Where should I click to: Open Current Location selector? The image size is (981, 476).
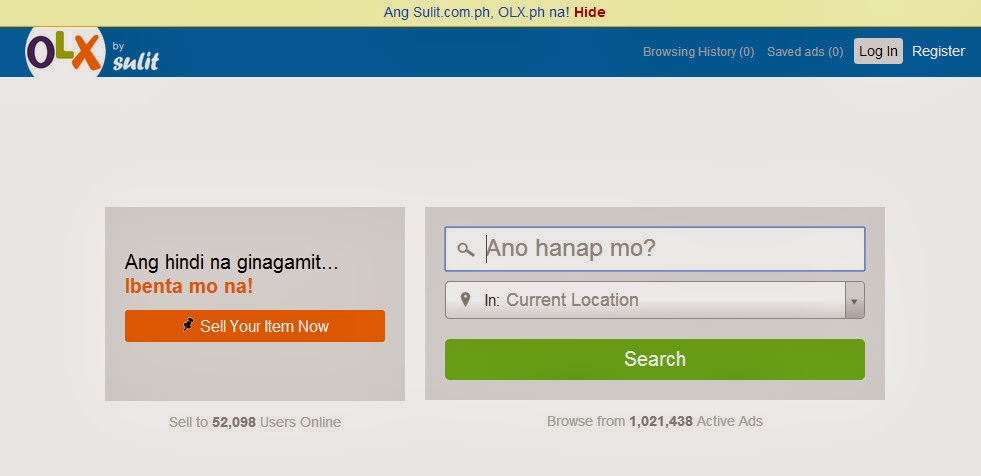(654, 300)
